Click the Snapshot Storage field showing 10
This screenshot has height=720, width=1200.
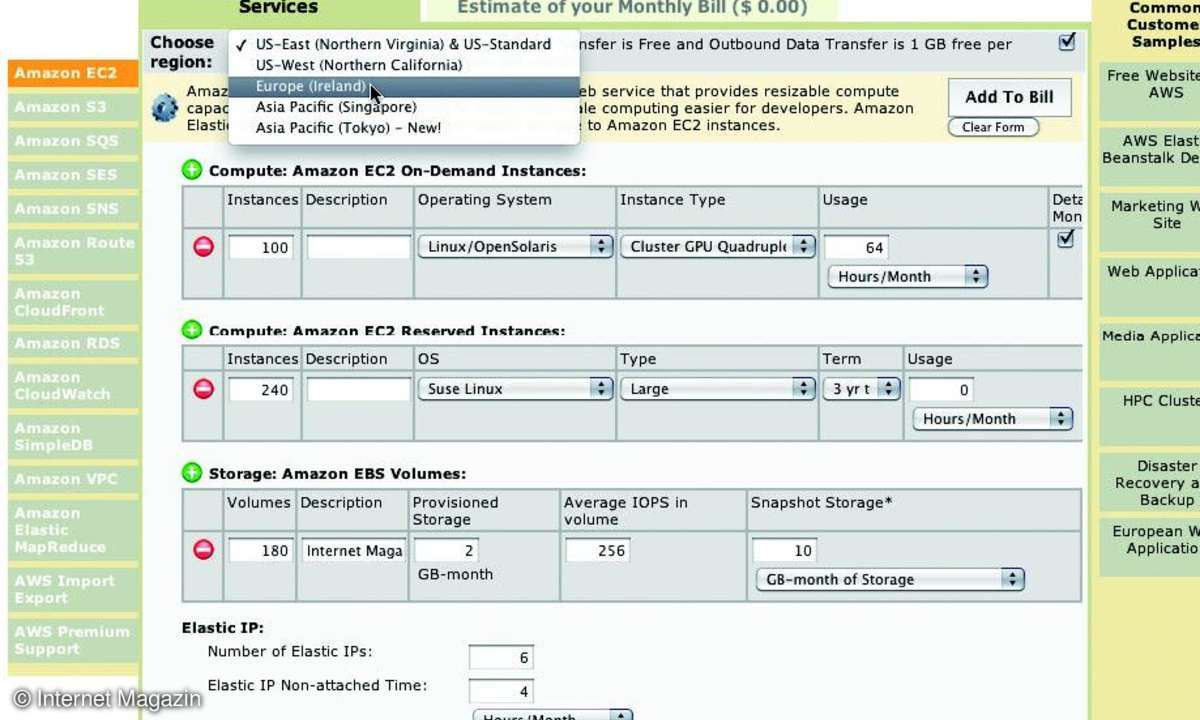pyautogui.click(x=785, y=551)
